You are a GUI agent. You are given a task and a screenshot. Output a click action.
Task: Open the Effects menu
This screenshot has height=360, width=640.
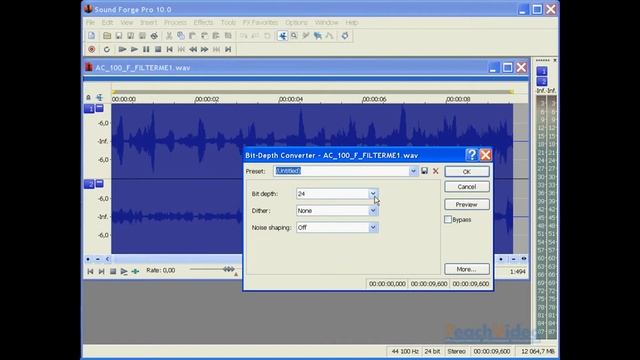tap(203, 22)
